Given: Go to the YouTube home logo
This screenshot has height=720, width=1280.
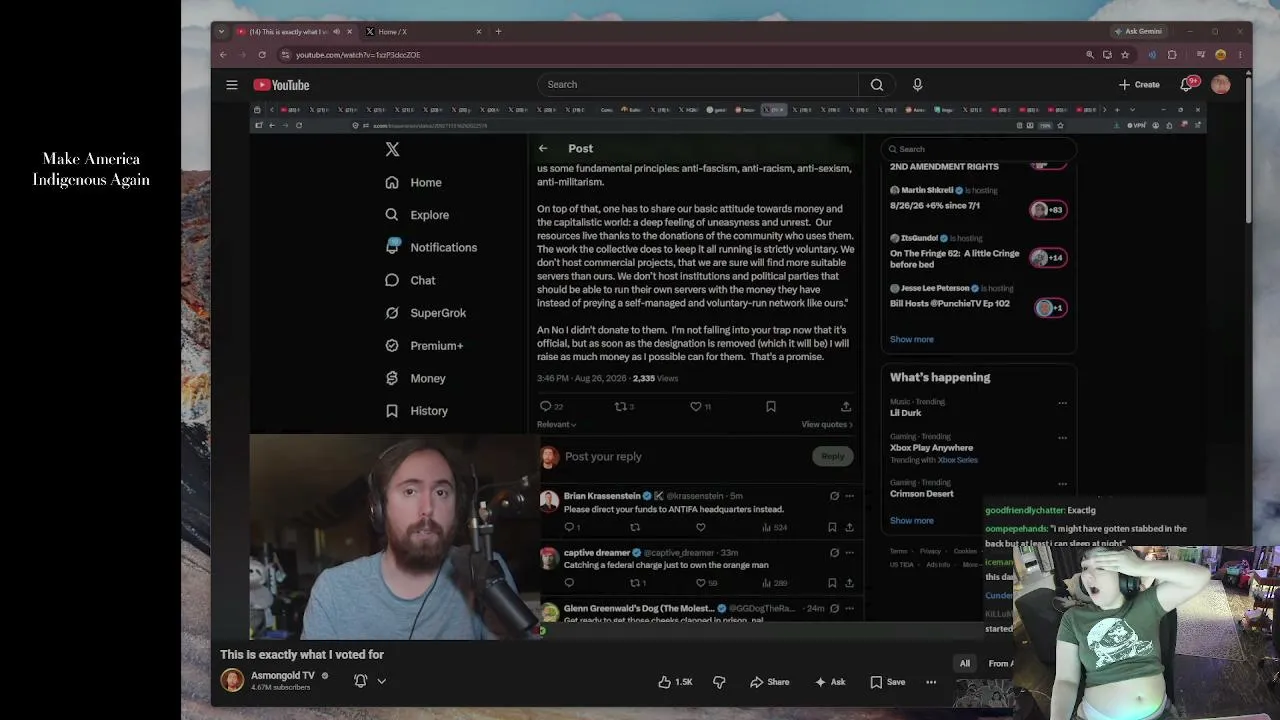Looking at the screenshot, I should point(281,85).
